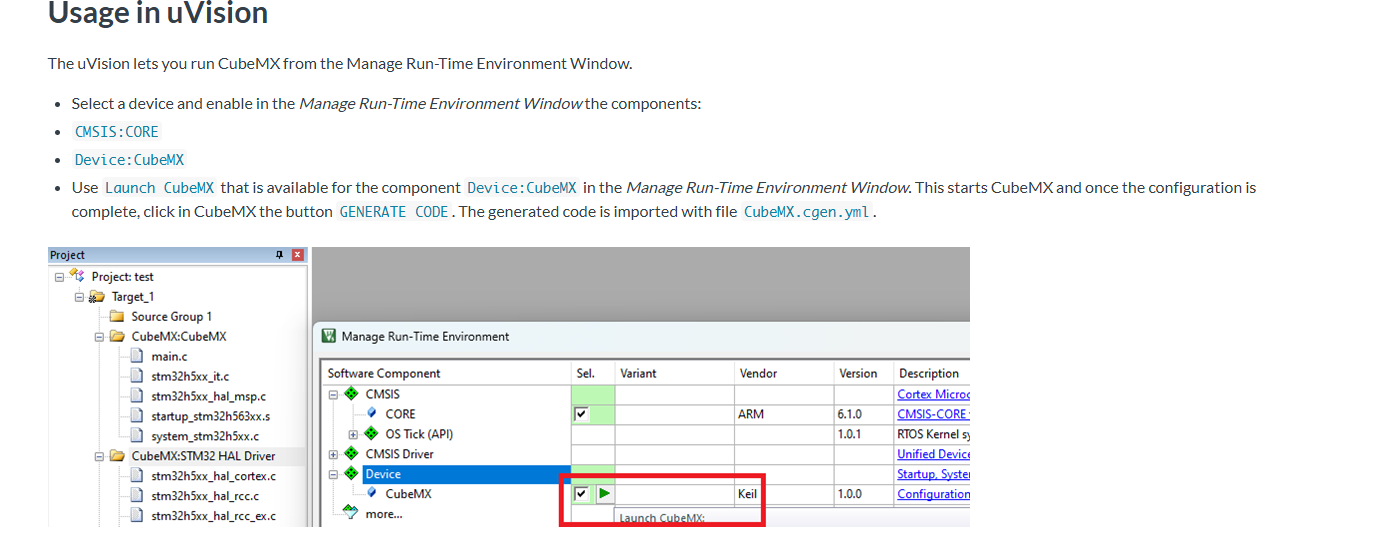
Task: Click the 'Keil' vendor cell
Action: 785,494
